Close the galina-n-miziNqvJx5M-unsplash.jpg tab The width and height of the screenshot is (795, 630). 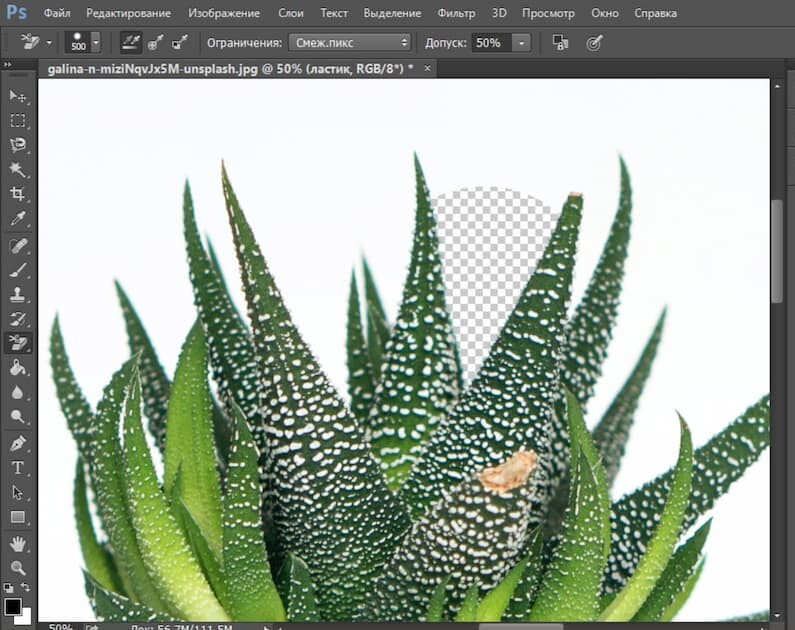pos(427,68)
